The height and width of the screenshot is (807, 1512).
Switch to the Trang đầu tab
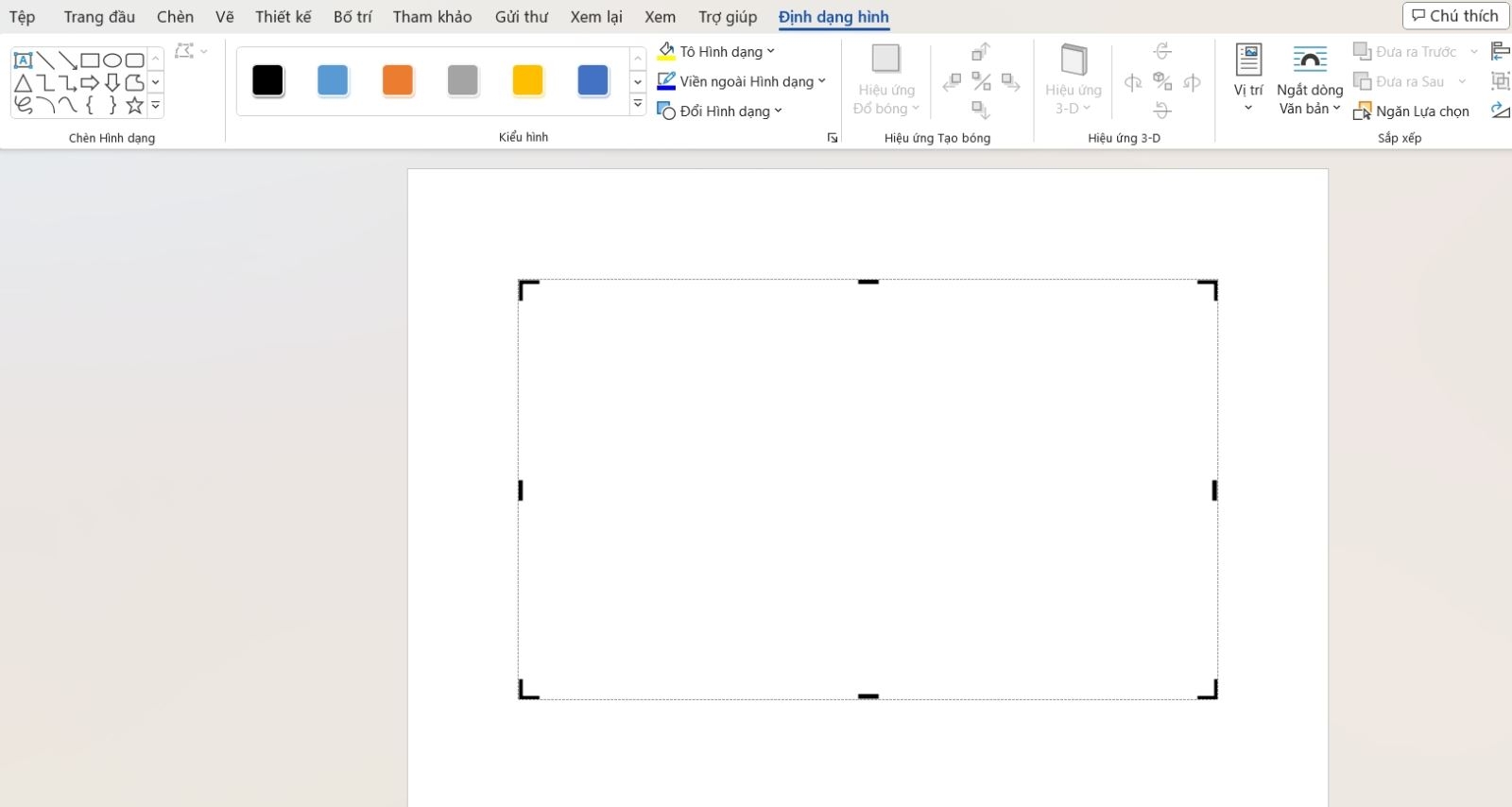point(99,17)
